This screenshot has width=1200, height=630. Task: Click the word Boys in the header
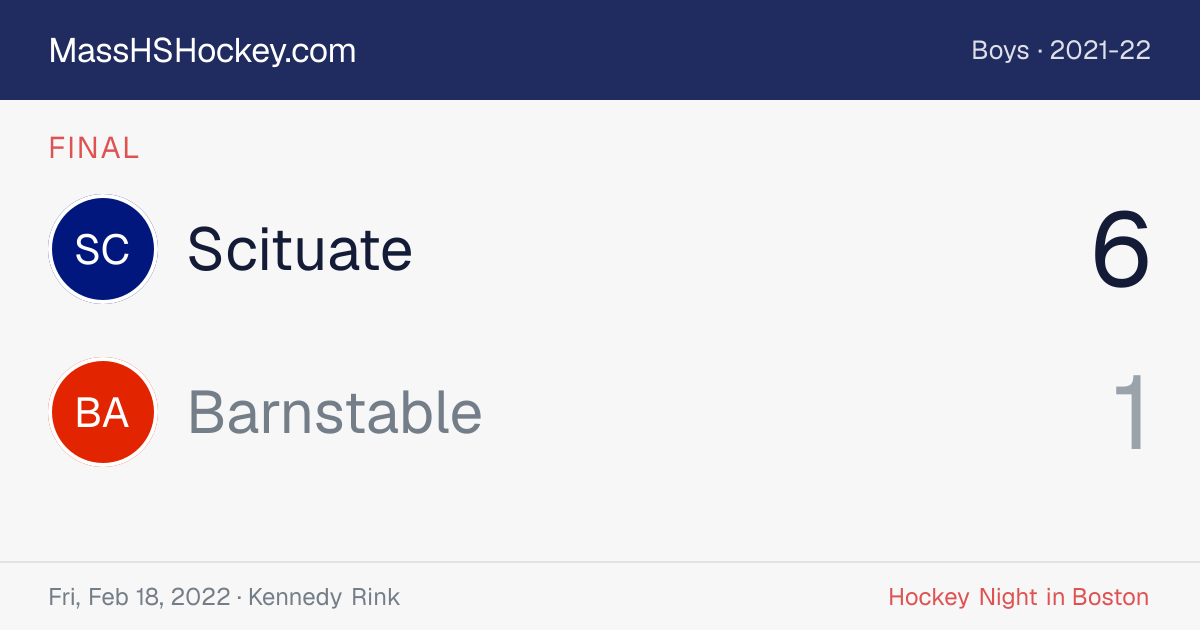[x=1000, y=50]
